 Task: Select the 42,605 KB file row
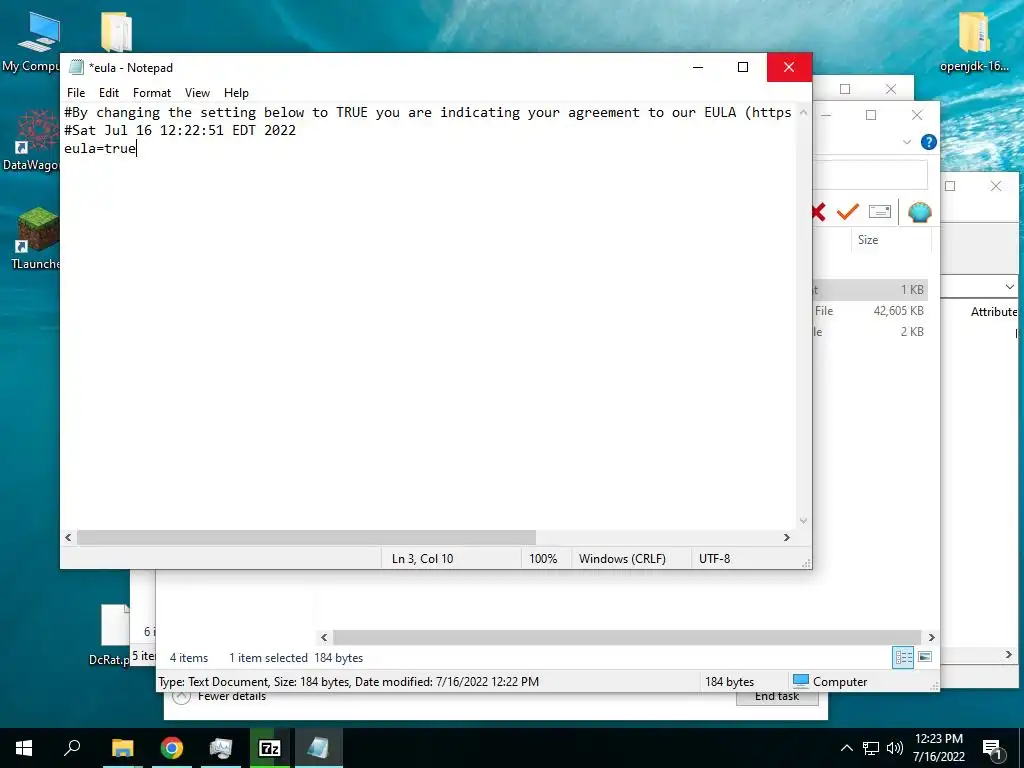(870, 311)
